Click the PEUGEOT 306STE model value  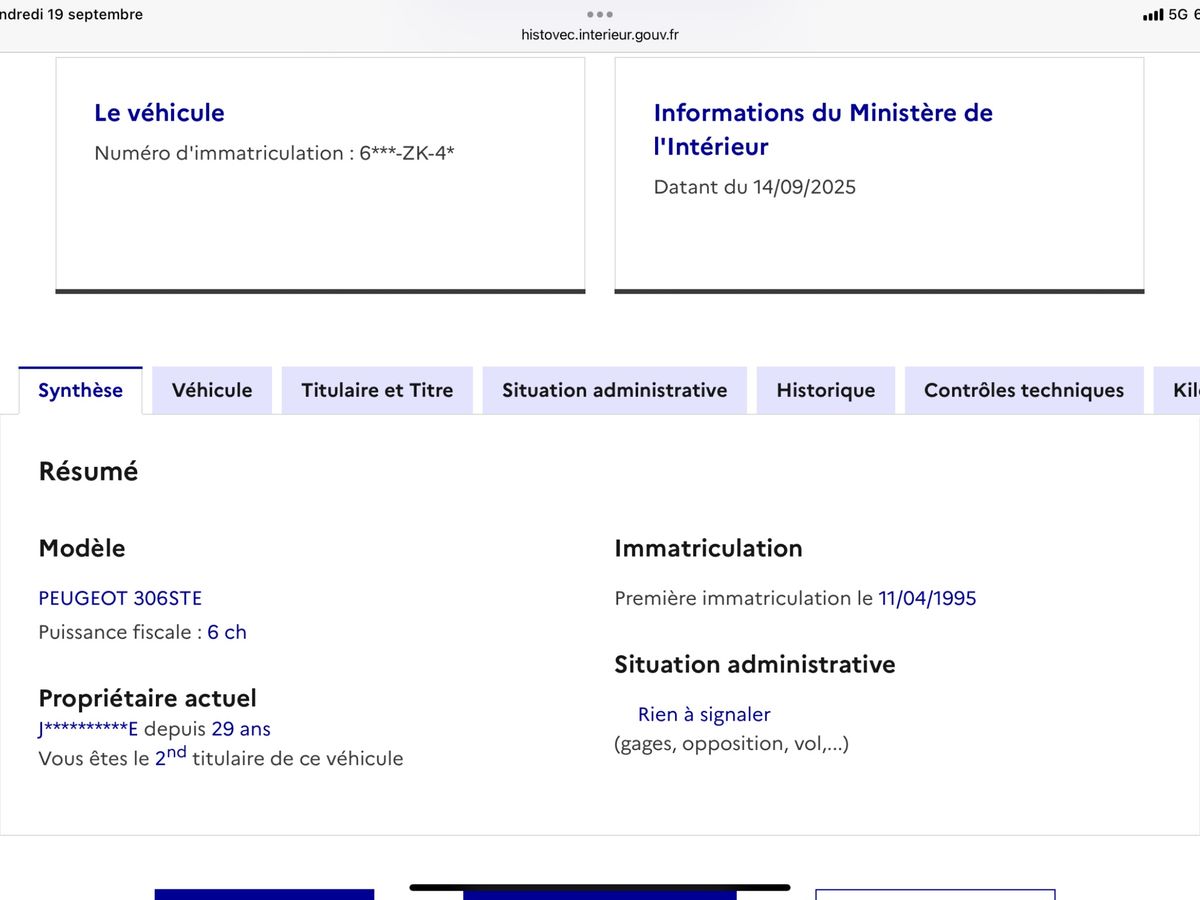(120, 598)
